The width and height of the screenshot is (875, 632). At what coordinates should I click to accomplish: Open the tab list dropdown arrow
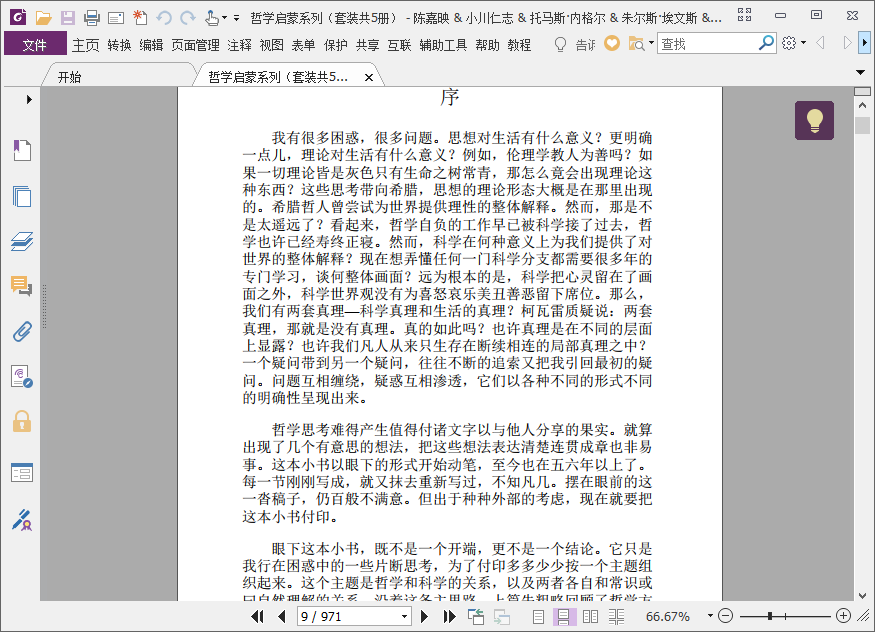coord(860,73)
